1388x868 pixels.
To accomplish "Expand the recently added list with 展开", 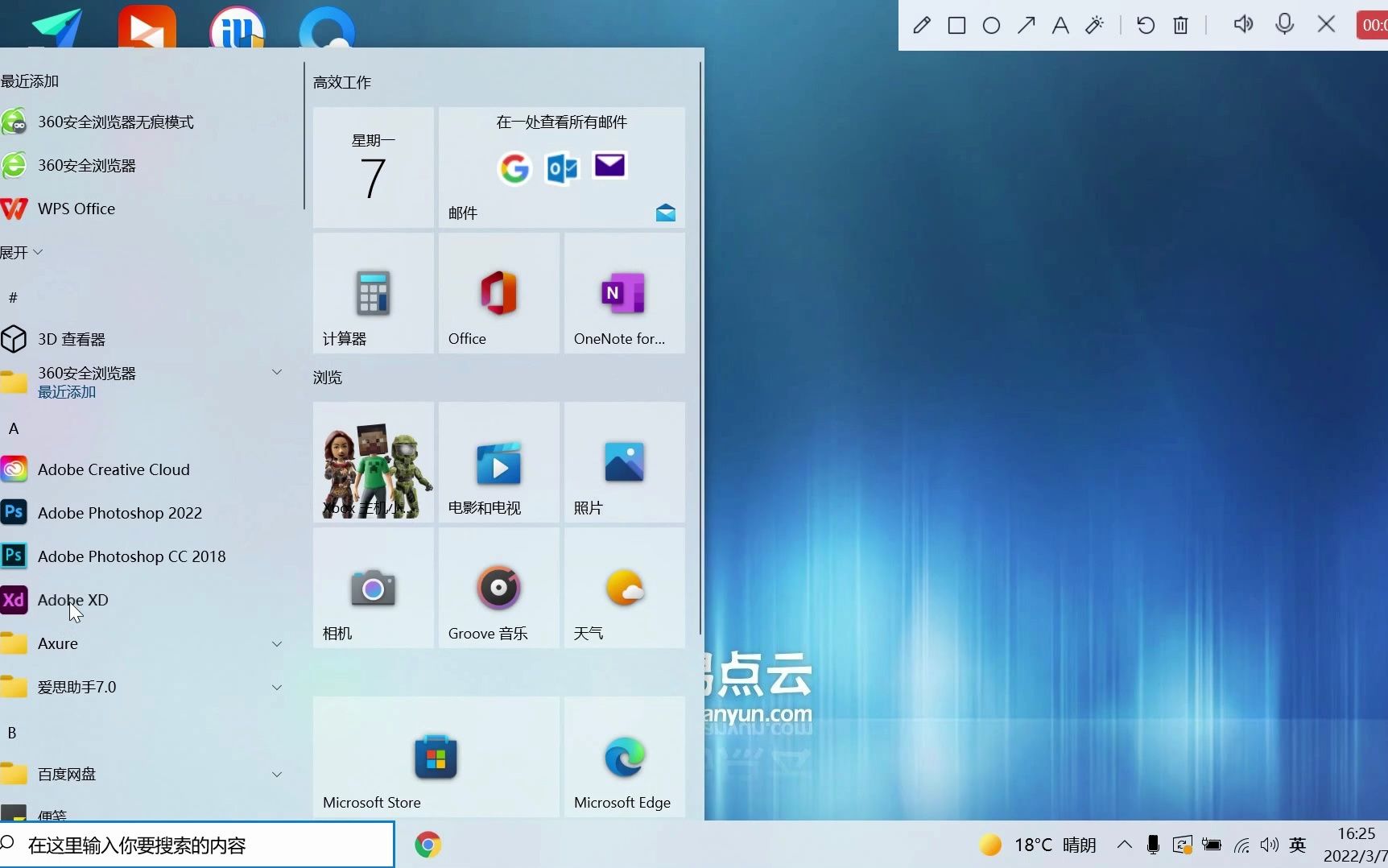I will [22, 252].
